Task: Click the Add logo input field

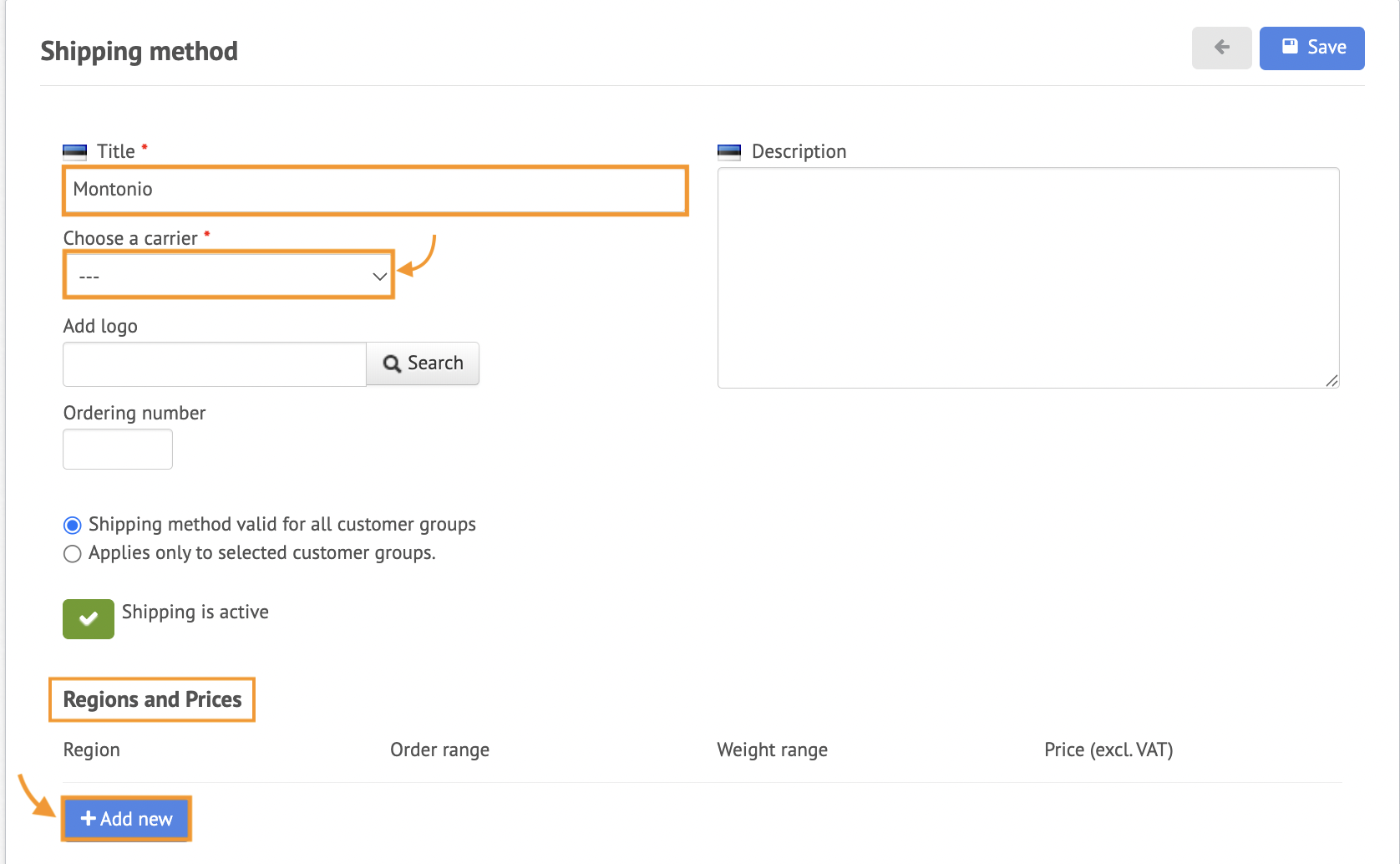Action: point(215,364)
